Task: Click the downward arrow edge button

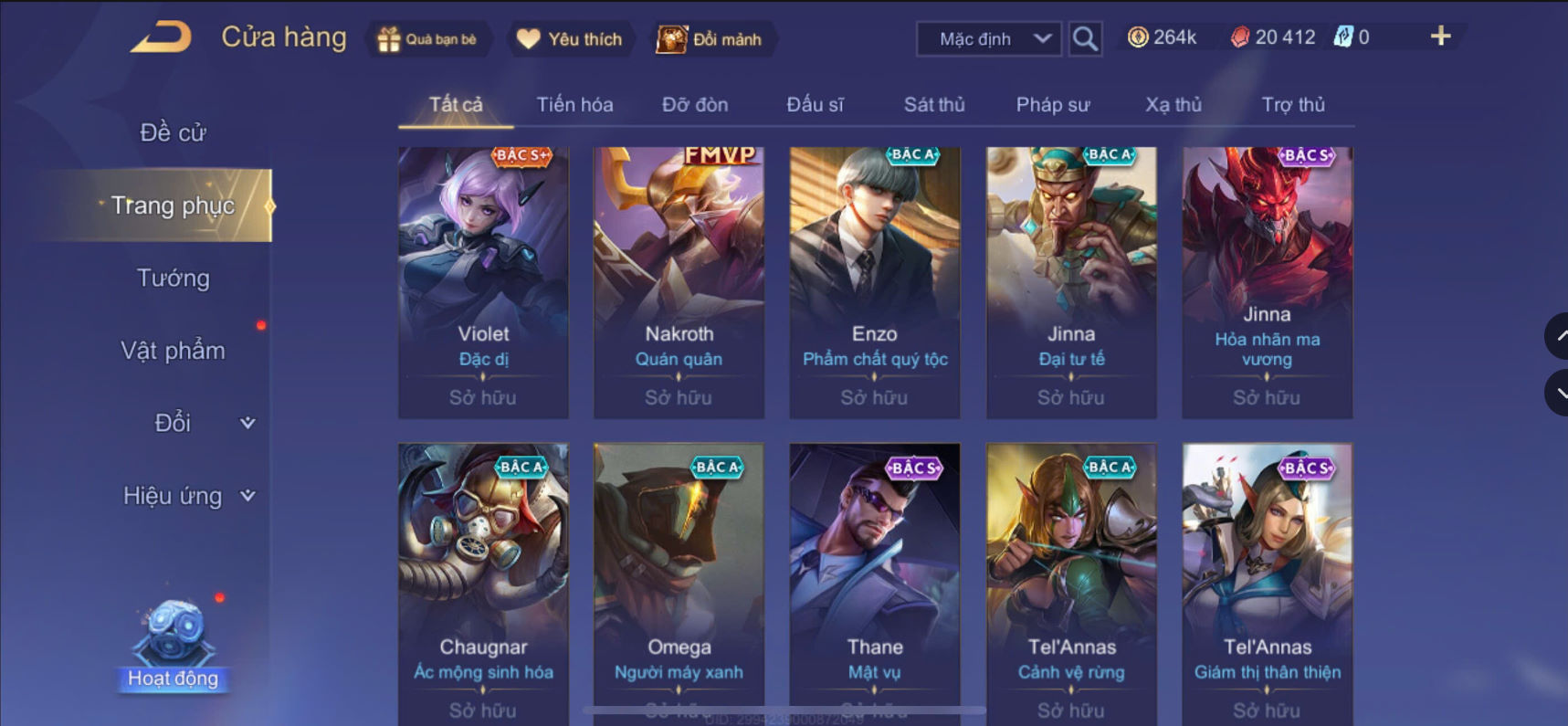Action: (x=1557, y=394)
